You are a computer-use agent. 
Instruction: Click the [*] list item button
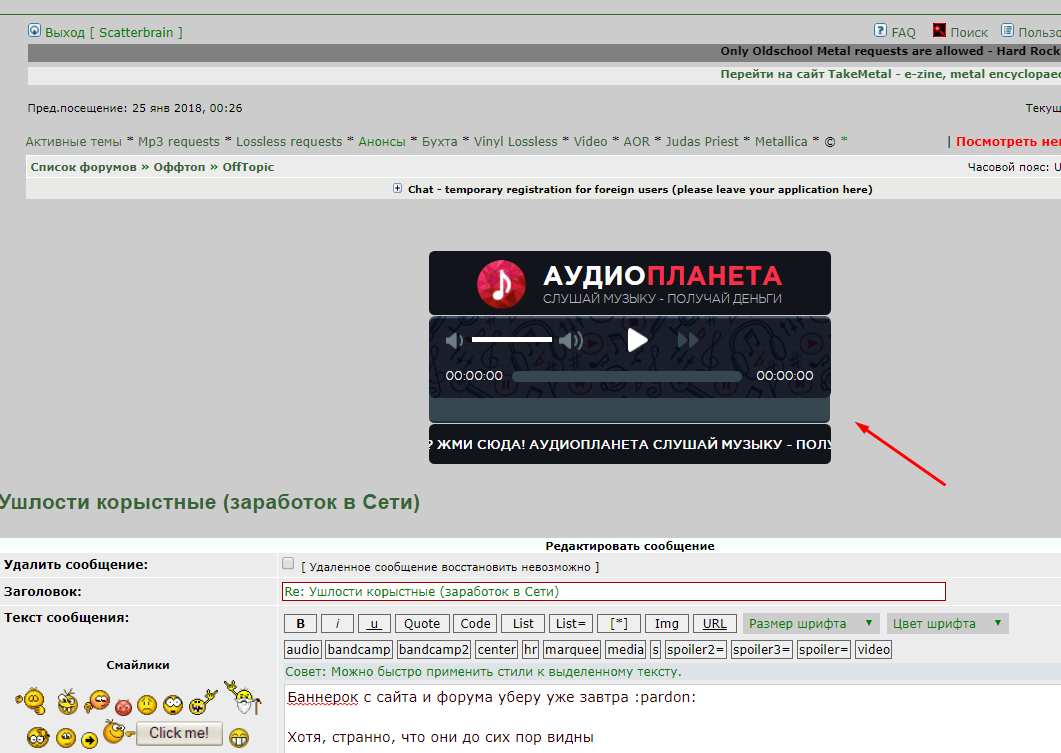[618, 623]
